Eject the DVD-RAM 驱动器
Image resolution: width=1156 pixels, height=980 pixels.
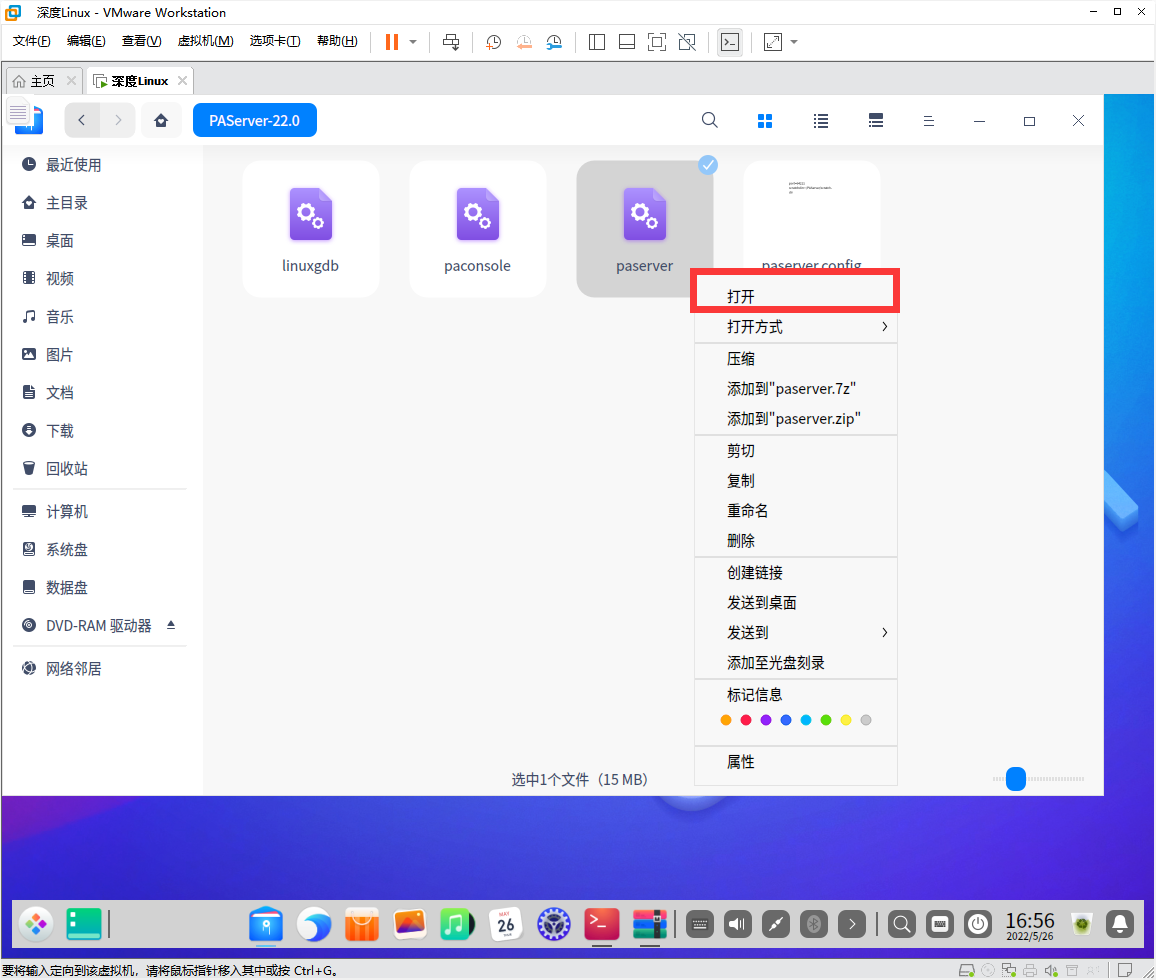pyautogui.click(x=171, y=625)
